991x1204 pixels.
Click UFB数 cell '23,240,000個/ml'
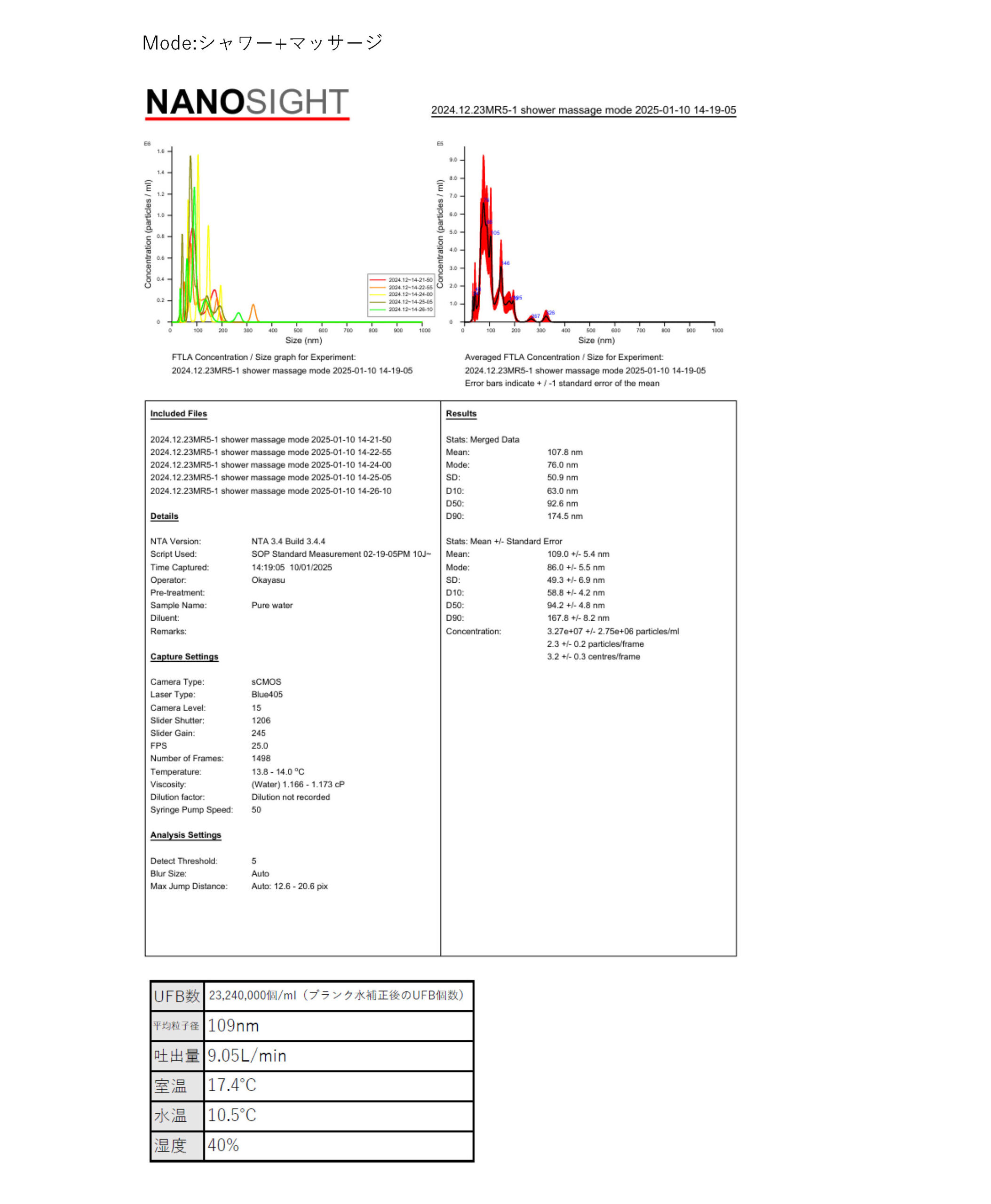(x=339, y=996)
